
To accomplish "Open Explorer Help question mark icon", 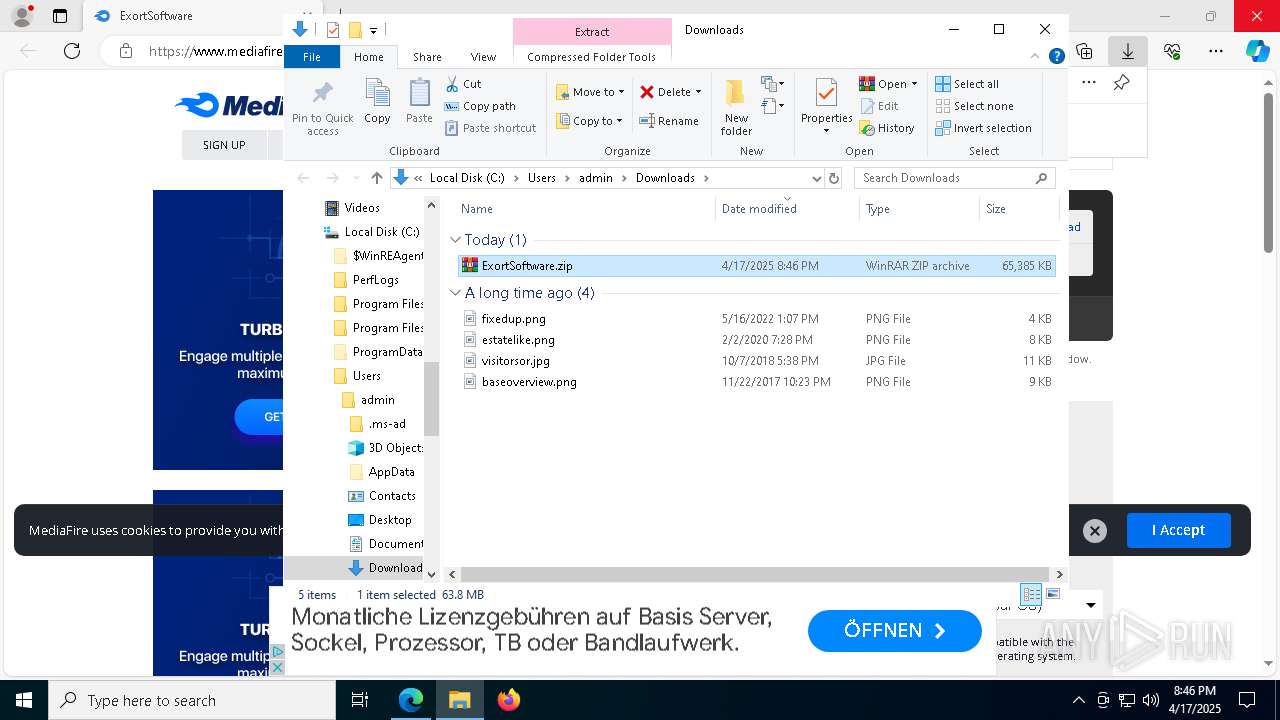I will (x=1056, y=57).
